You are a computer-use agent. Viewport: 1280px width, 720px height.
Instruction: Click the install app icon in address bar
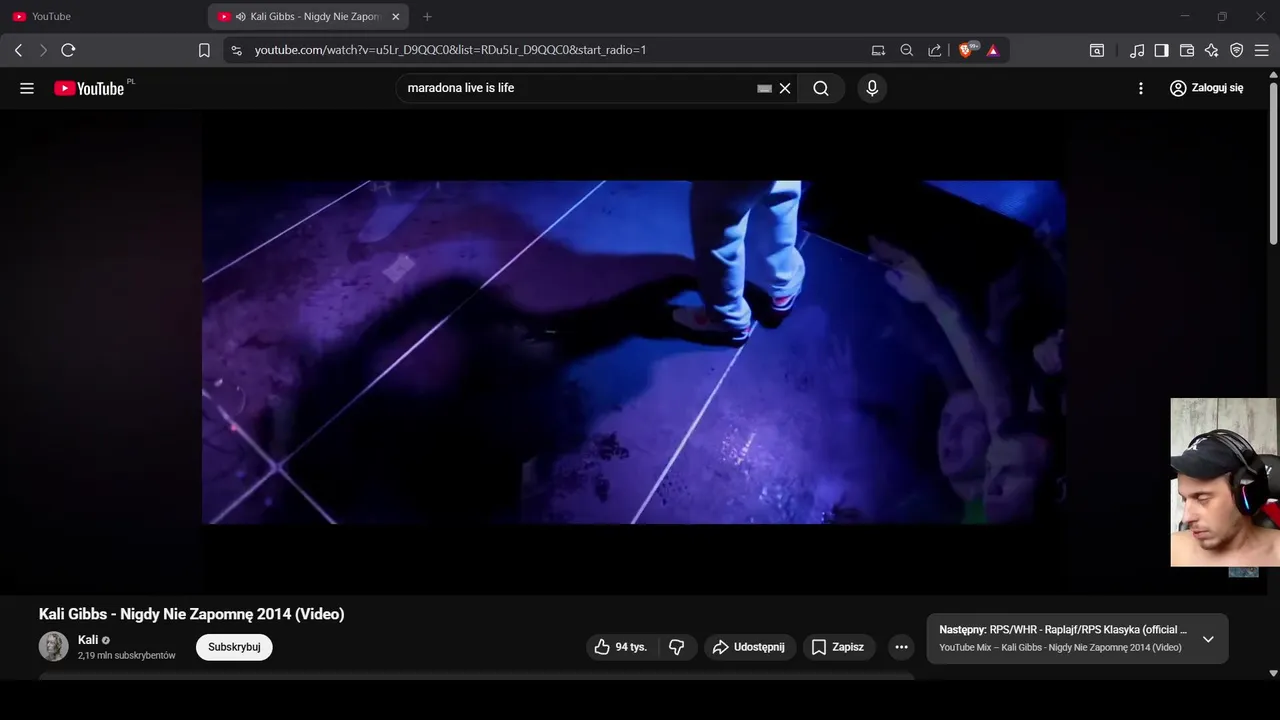[x=878, y=50]
